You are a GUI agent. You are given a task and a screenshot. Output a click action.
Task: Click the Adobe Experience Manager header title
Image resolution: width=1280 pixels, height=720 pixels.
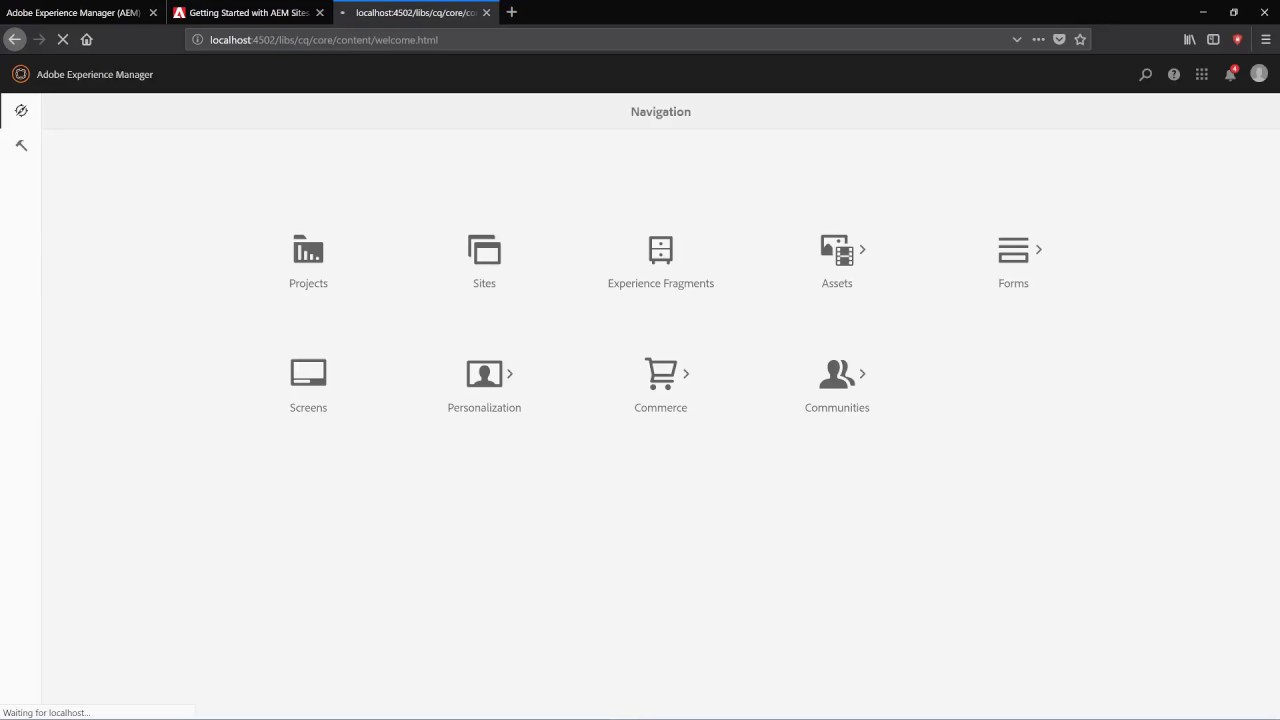click(95, 74)
